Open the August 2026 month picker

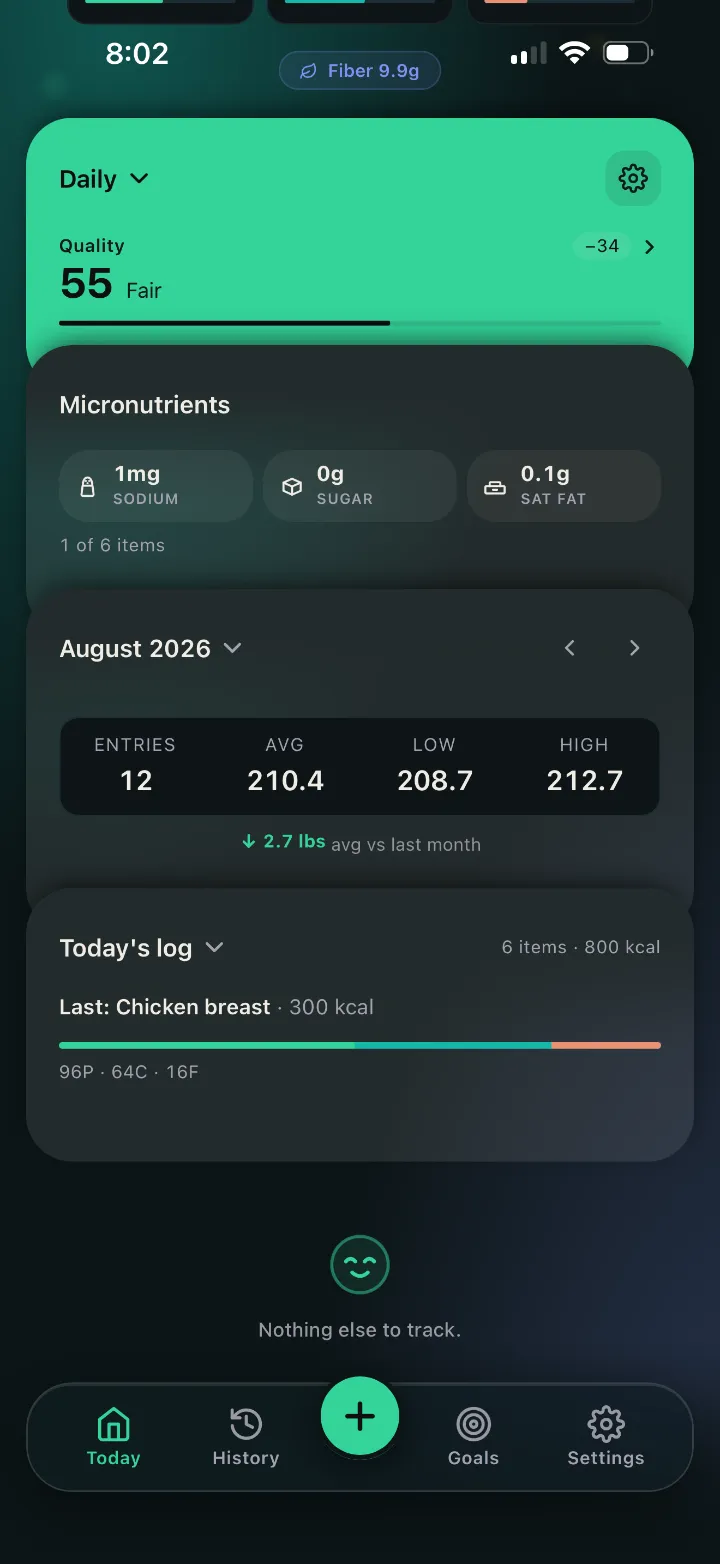(151, 648)
